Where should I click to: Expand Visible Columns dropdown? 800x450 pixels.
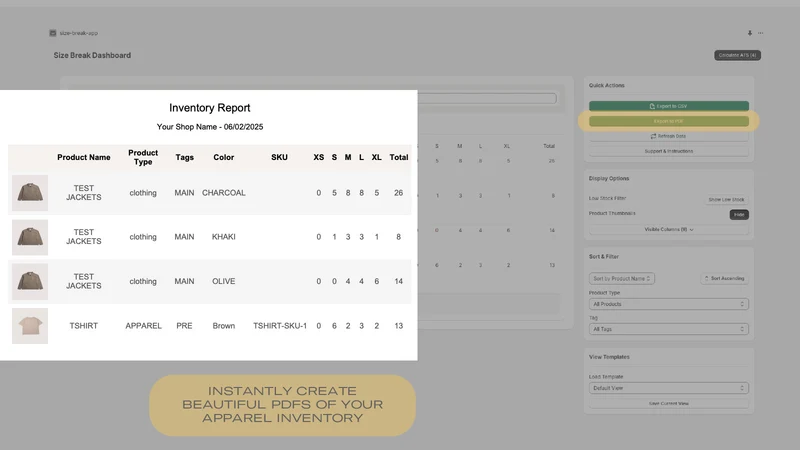[x=669, y=230]
